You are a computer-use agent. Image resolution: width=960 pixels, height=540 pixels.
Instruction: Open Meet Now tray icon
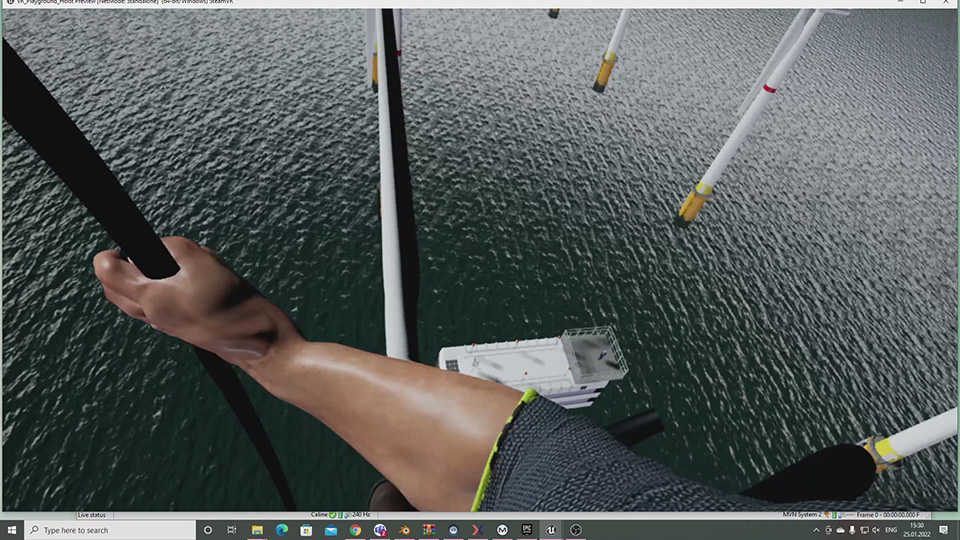click(828, 530)
